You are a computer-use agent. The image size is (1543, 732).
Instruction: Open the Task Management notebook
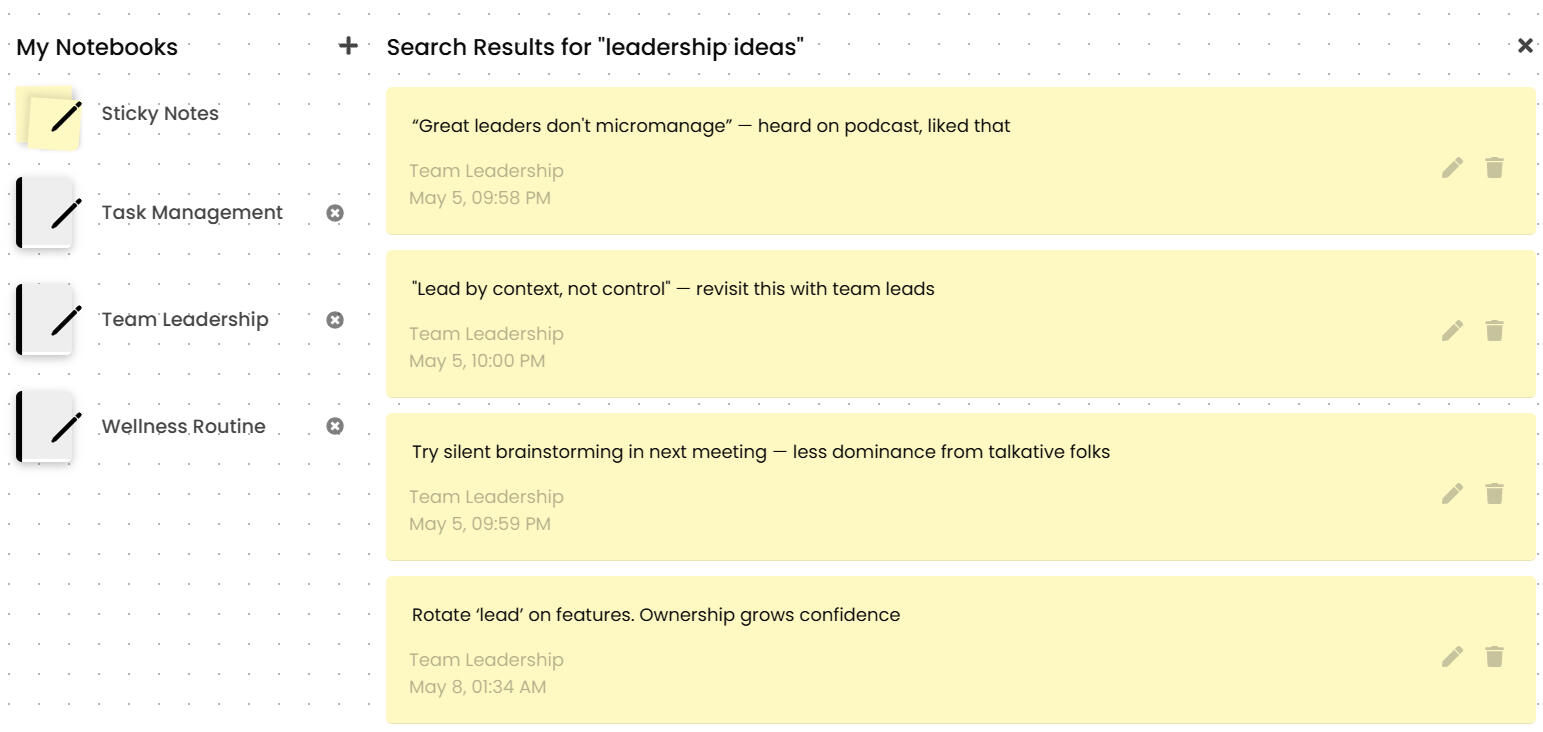coord(192,213)
